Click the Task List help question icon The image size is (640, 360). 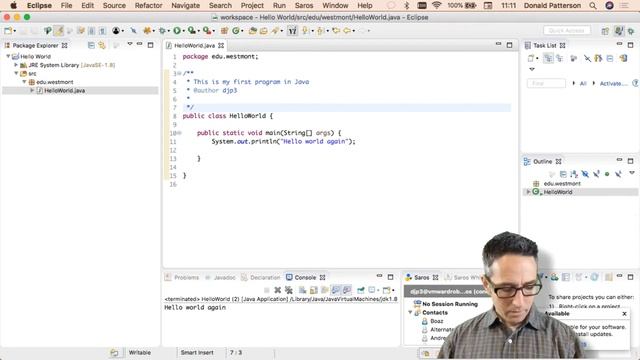pyautogui.click(x=636, y=83)
